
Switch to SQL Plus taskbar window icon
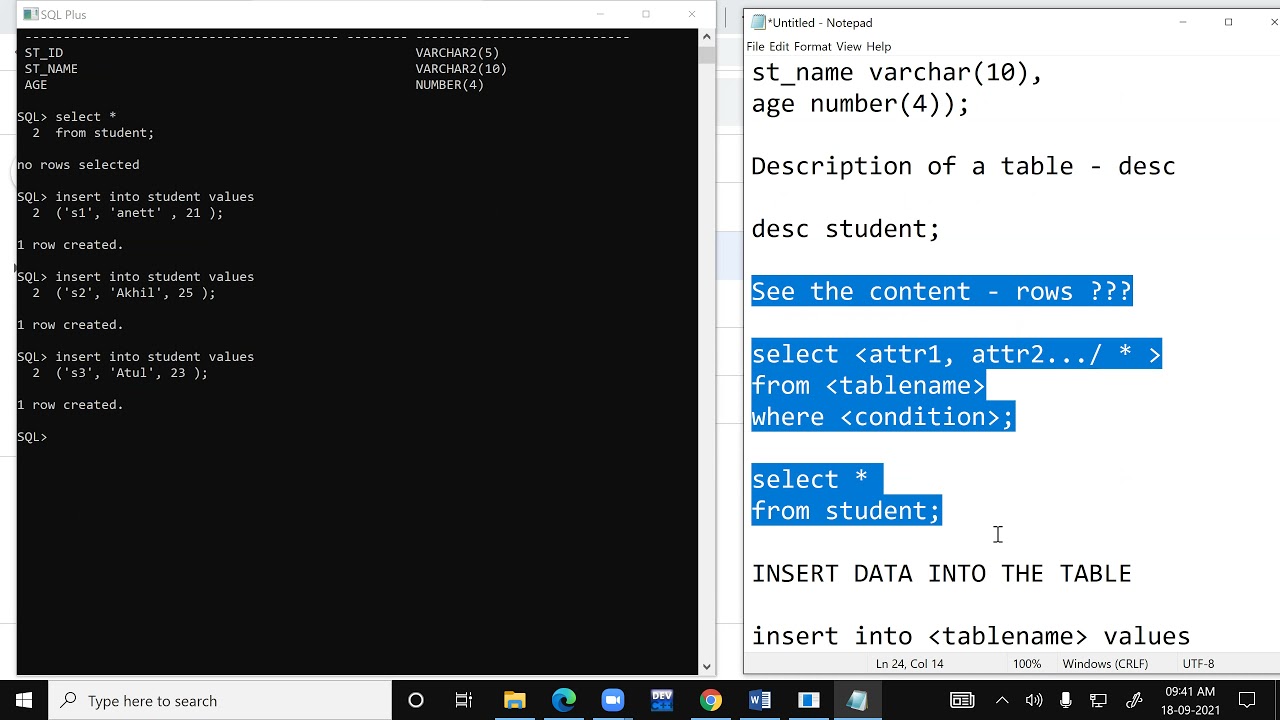pyautogui.click(x=808, y=700)
